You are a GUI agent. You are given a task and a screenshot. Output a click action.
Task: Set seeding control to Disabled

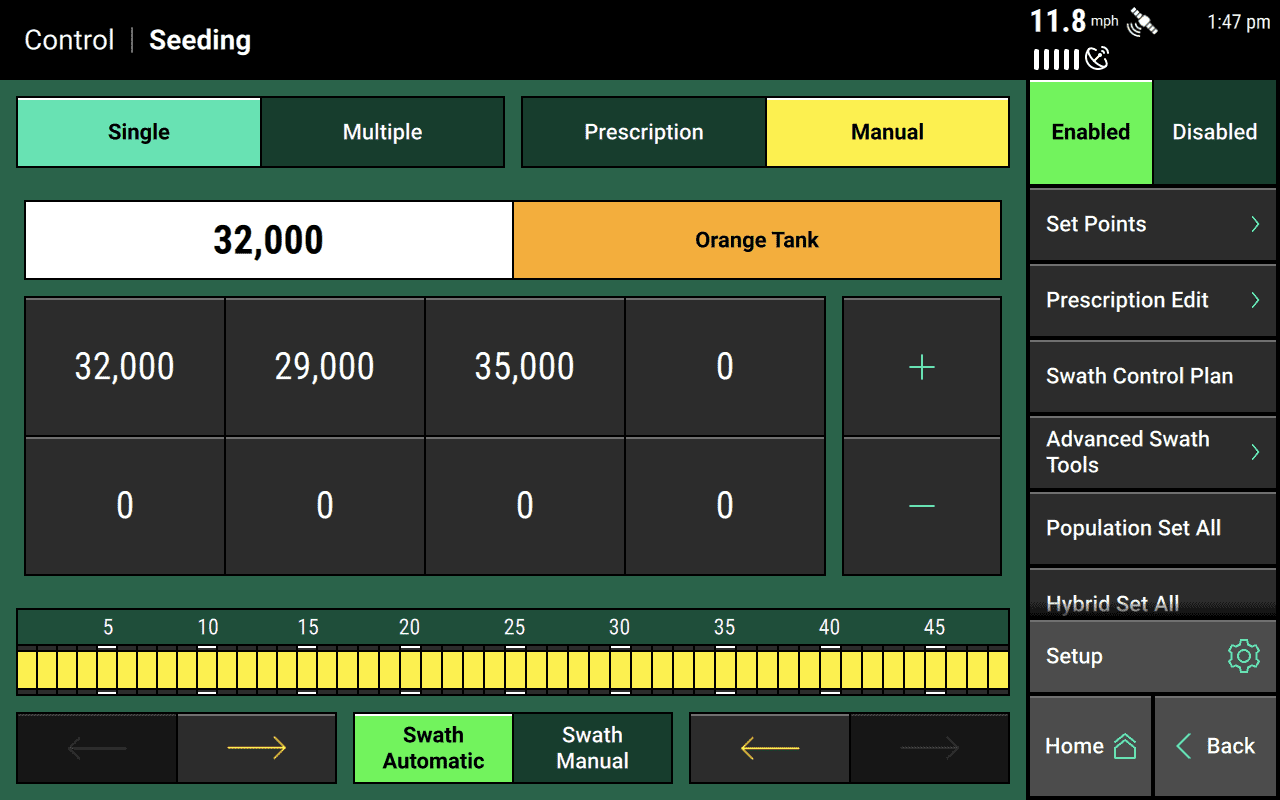pos(1214,132)
